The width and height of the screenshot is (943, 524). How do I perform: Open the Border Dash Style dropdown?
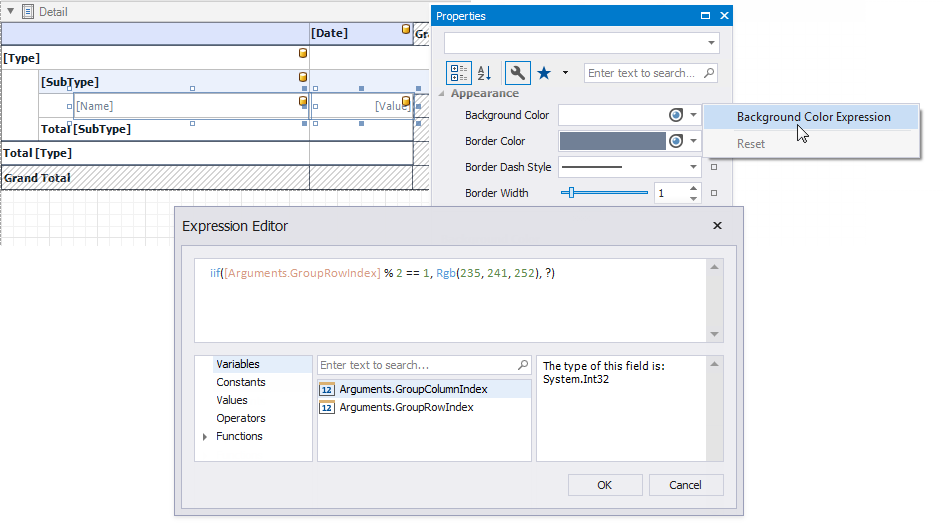click(693, 167)
